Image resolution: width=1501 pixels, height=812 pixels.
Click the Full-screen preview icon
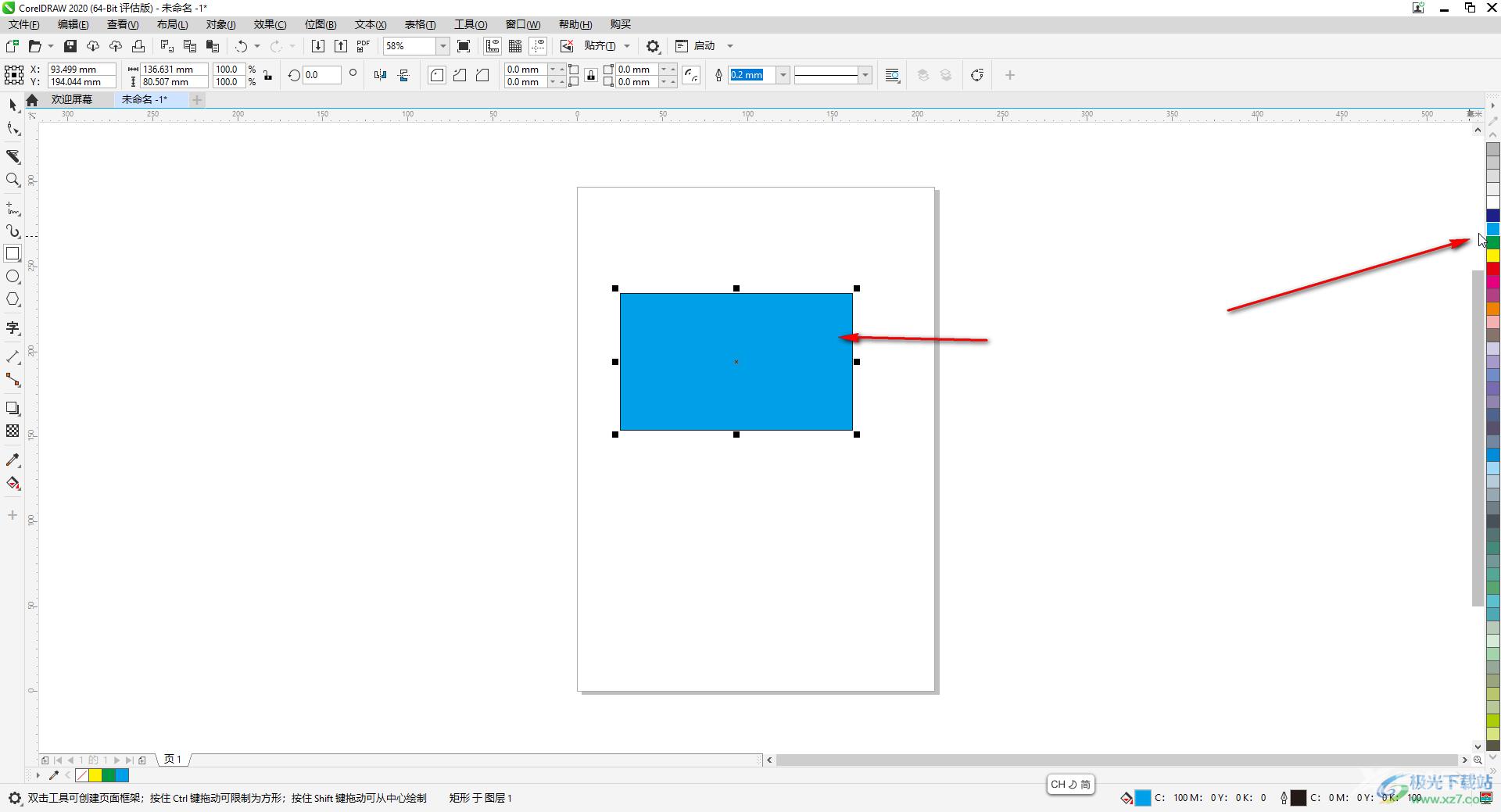pyautogui.click(x=464, y=46)
